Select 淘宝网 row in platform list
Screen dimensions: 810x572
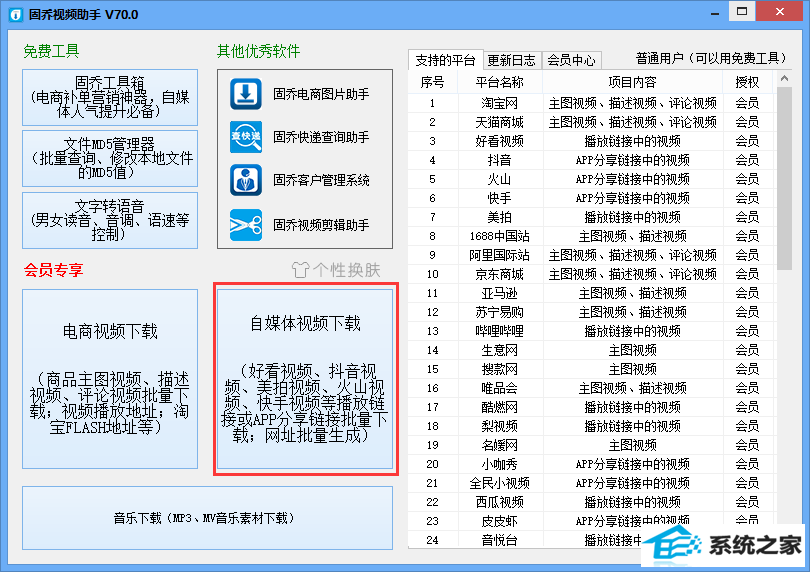point(592,103)
